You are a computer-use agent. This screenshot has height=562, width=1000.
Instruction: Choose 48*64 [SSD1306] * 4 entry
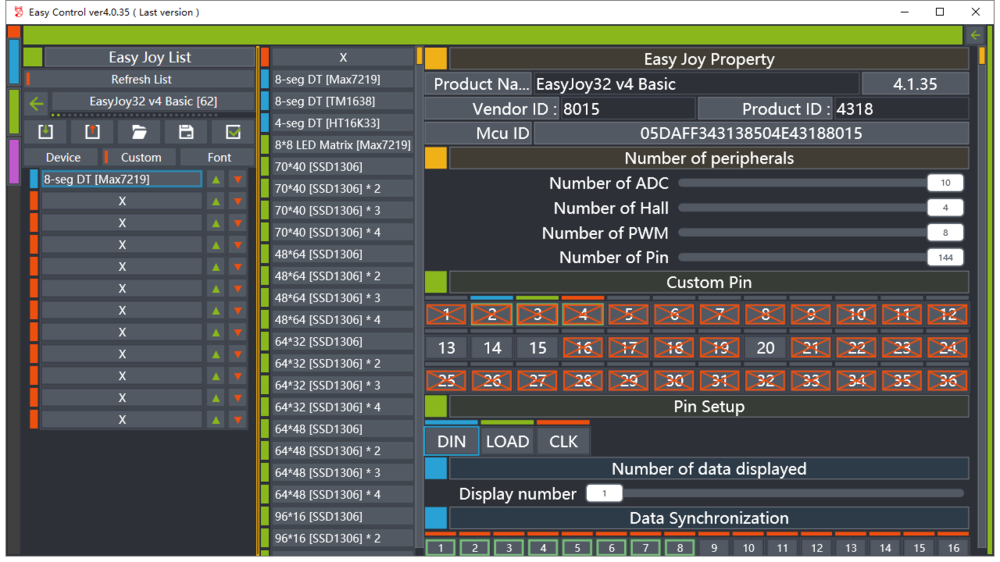coord(343,320)
